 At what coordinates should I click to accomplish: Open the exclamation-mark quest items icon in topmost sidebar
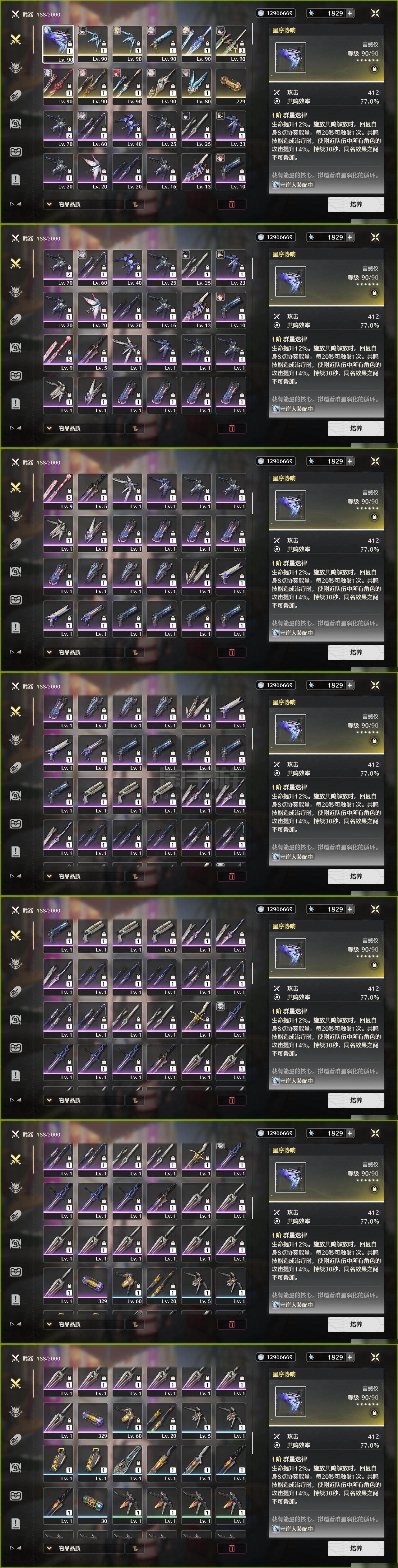pos(16,179)
